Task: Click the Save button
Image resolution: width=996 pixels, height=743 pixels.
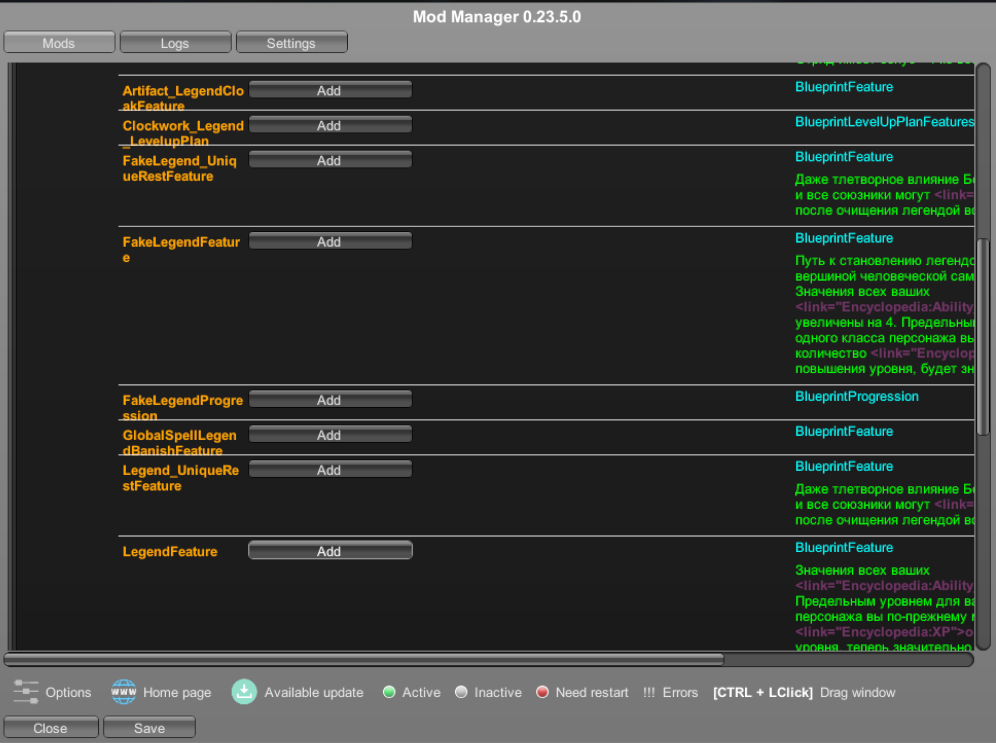Action: pos(149,728)
